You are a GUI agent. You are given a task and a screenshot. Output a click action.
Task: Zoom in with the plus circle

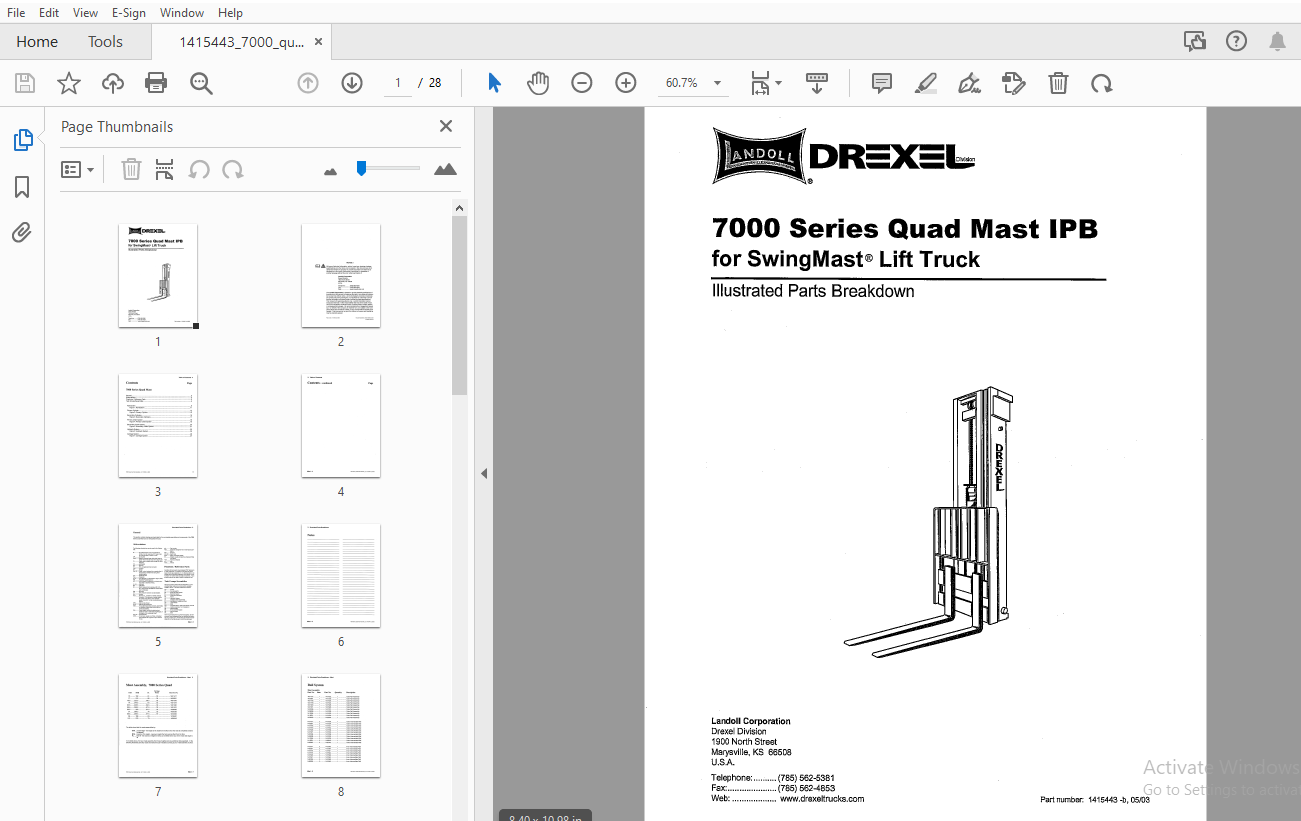pyautogui.click(x=626, y=83)
